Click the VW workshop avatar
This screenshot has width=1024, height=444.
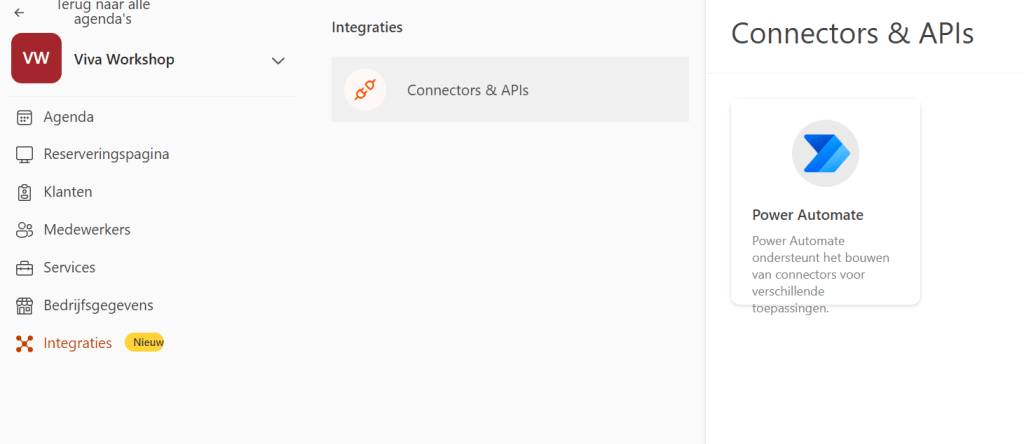pyautogui.click(x=36, y=59)
